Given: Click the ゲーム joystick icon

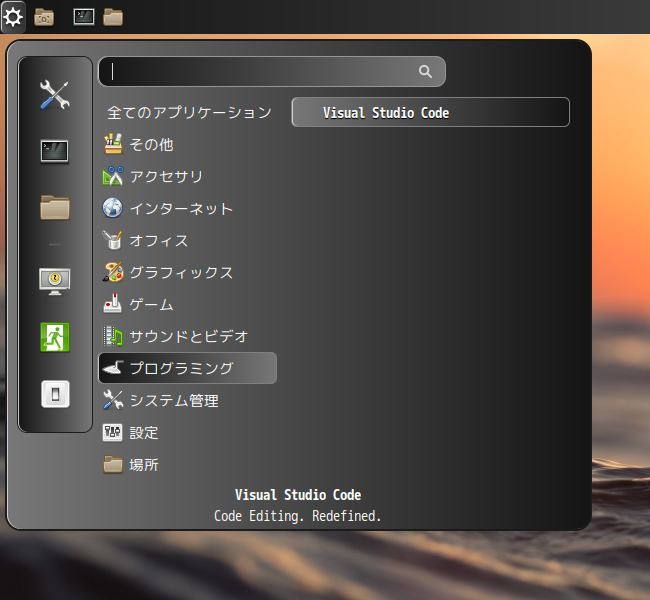Looking at the screenshot, I should coord(113,304).
